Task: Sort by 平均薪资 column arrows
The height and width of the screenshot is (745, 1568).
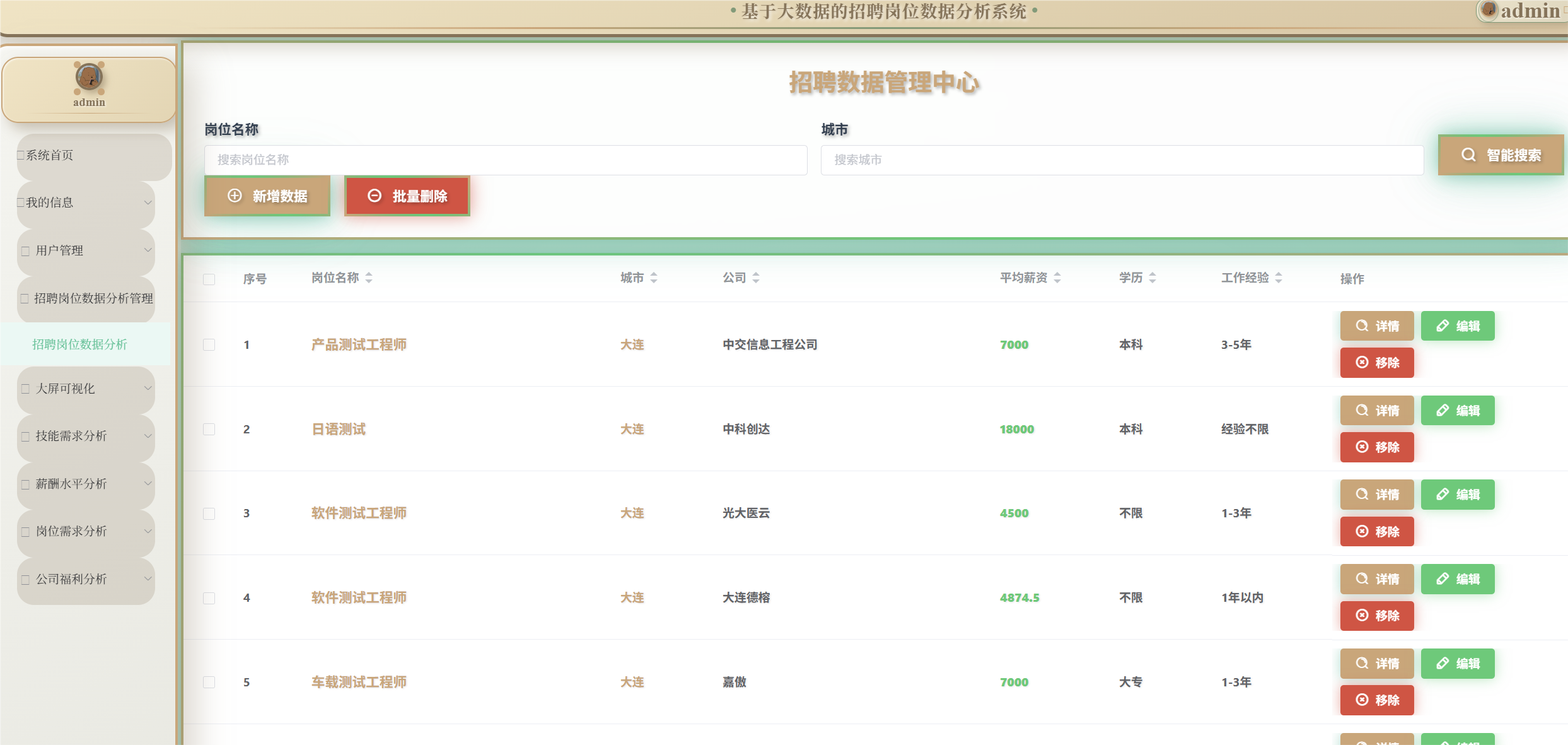Action: pos(1057,278)
